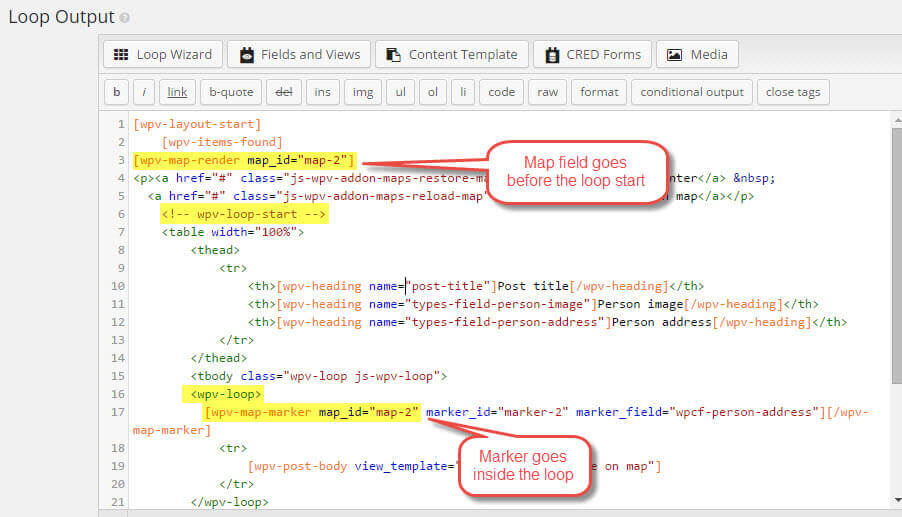Click the closing wpv-loop tag on line 21

[230, 502]
